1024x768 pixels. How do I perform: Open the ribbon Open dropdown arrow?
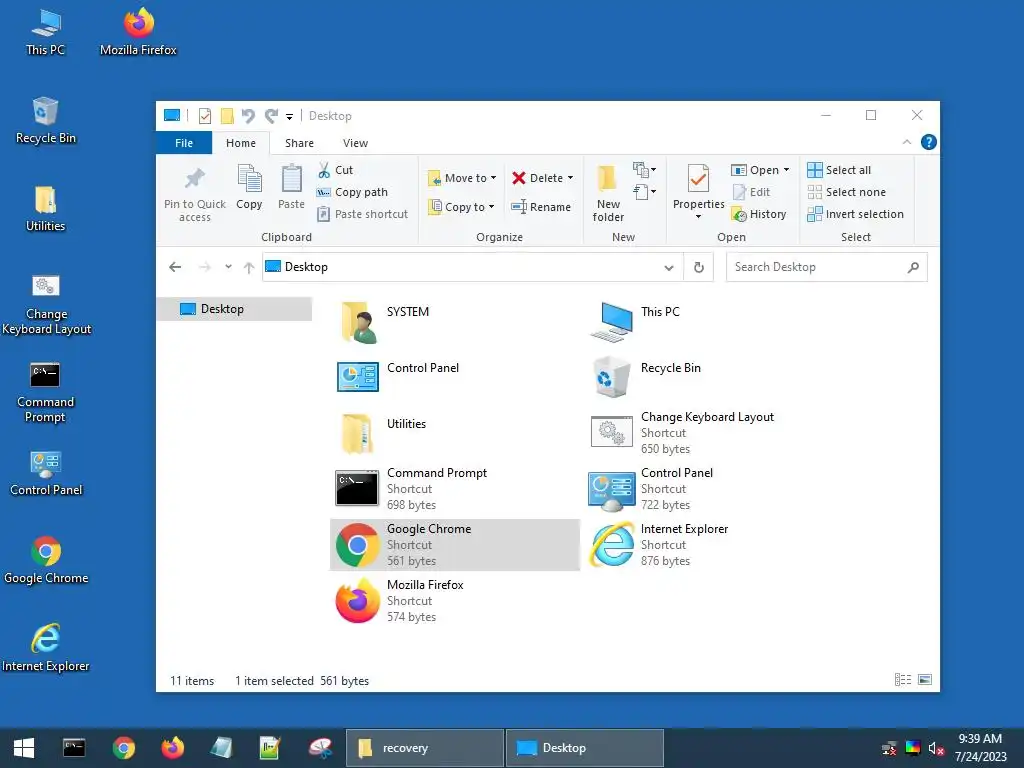click(786, 170)
